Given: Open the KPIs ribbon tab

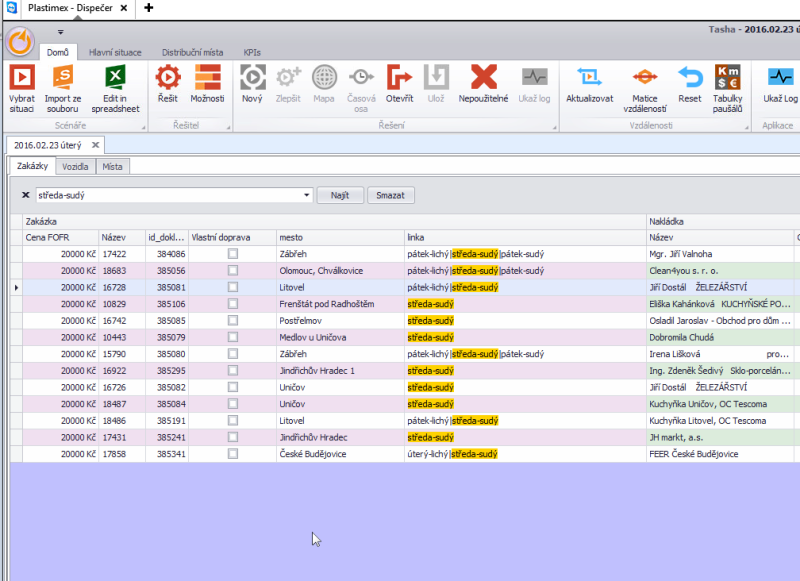Looking at the screenshot, I should point(252,53).
